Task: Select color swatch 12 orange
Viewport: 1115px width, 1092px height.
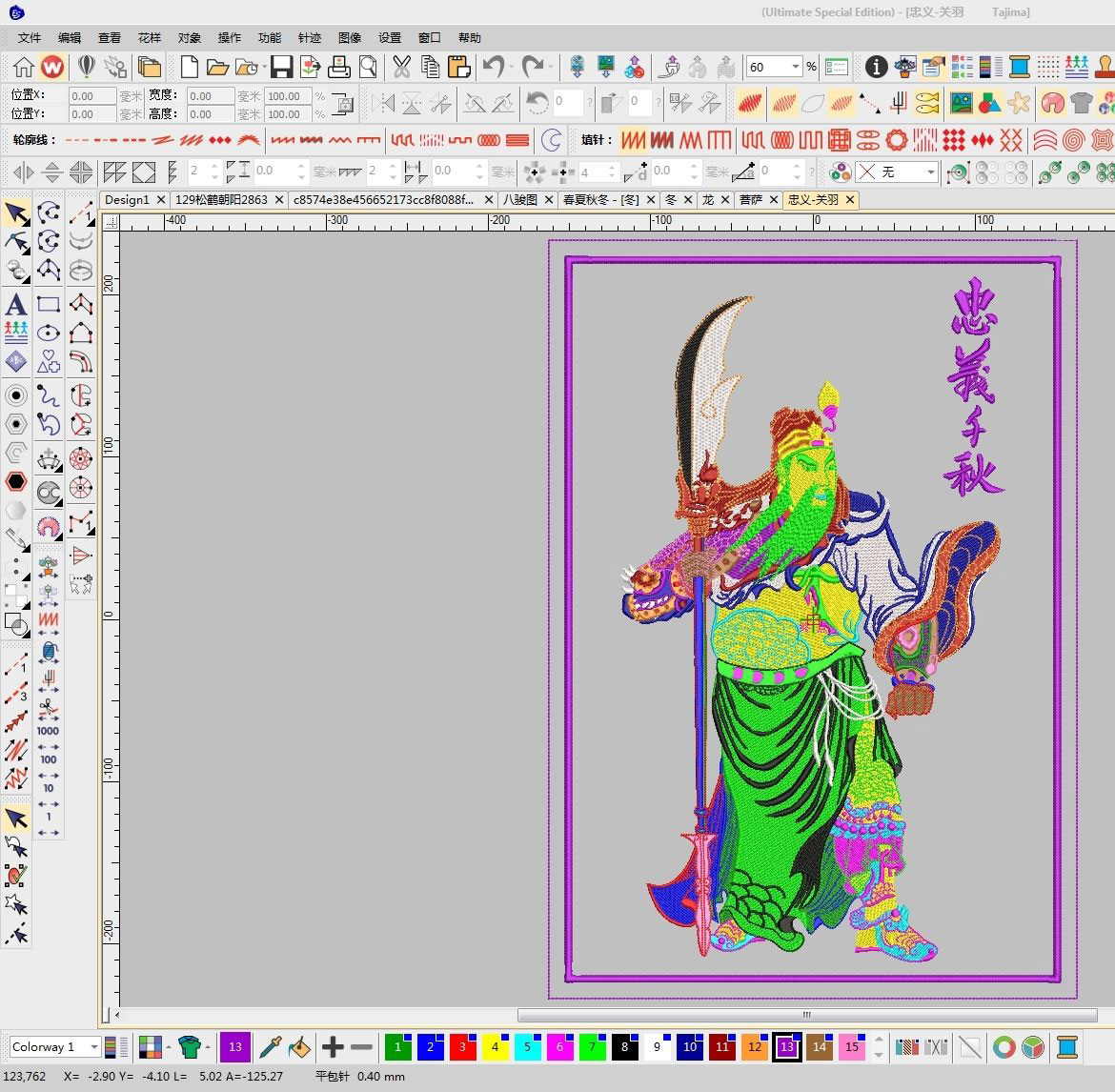Action: (x=755, y=1046)
